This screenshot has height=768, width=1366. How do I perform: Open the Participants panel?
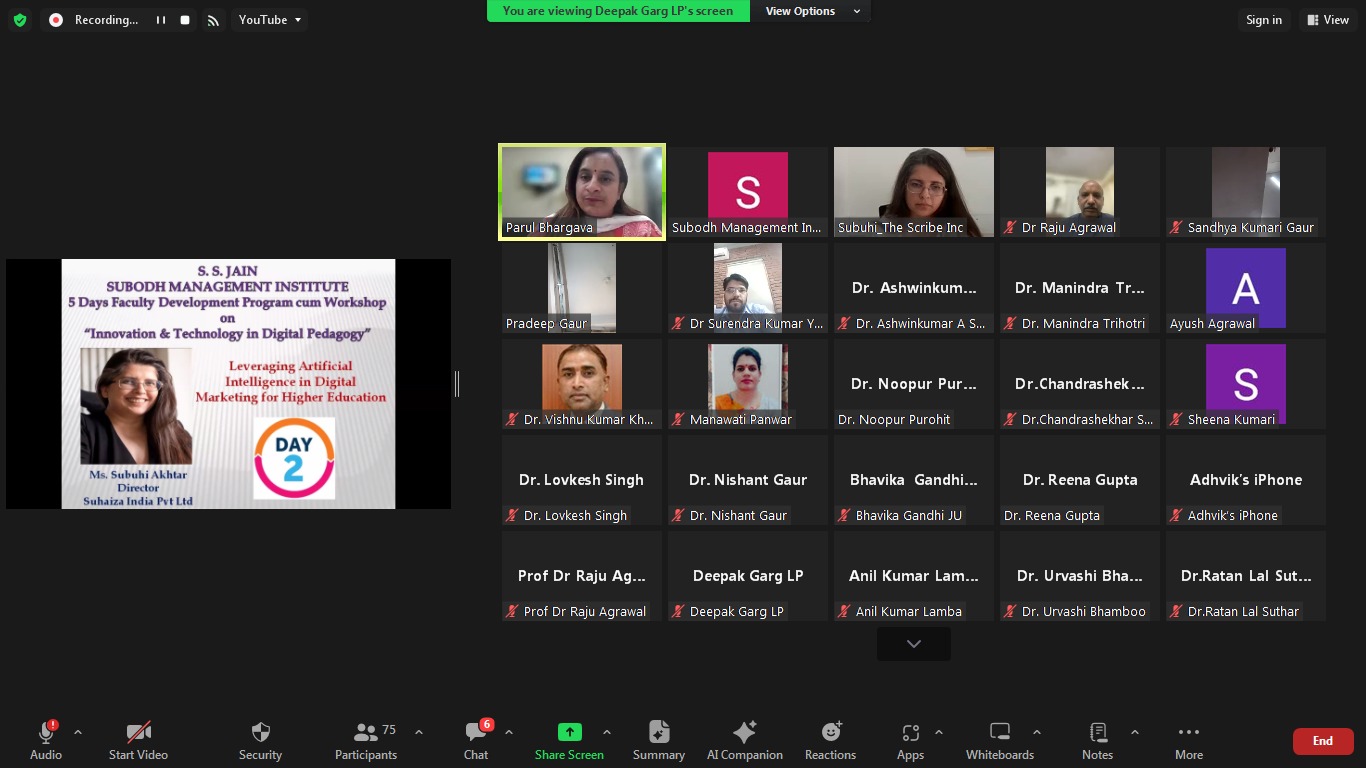click(366, 741)
